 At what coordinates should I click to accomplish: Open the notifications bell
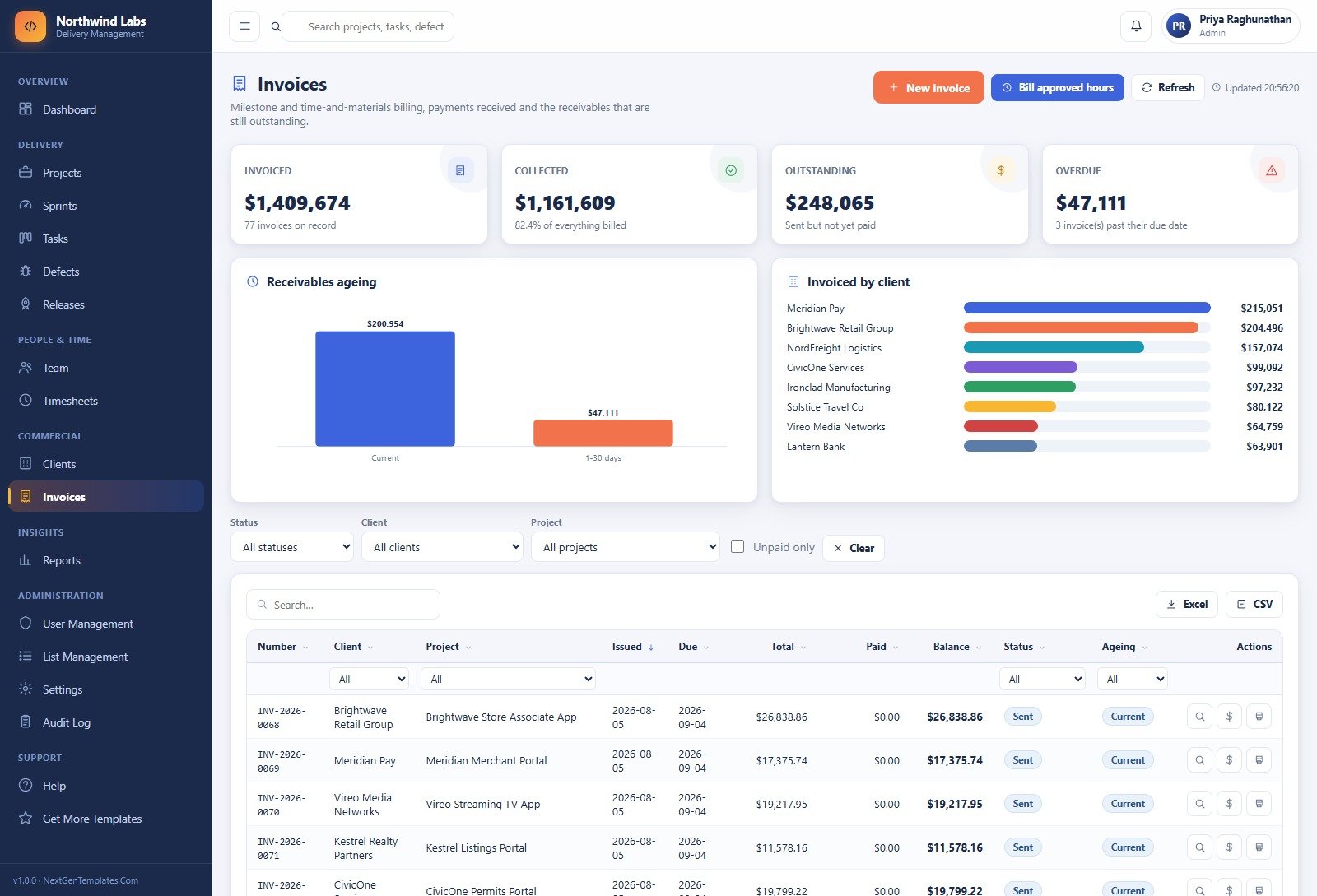pyautogui.click(x=1136, y=26)
